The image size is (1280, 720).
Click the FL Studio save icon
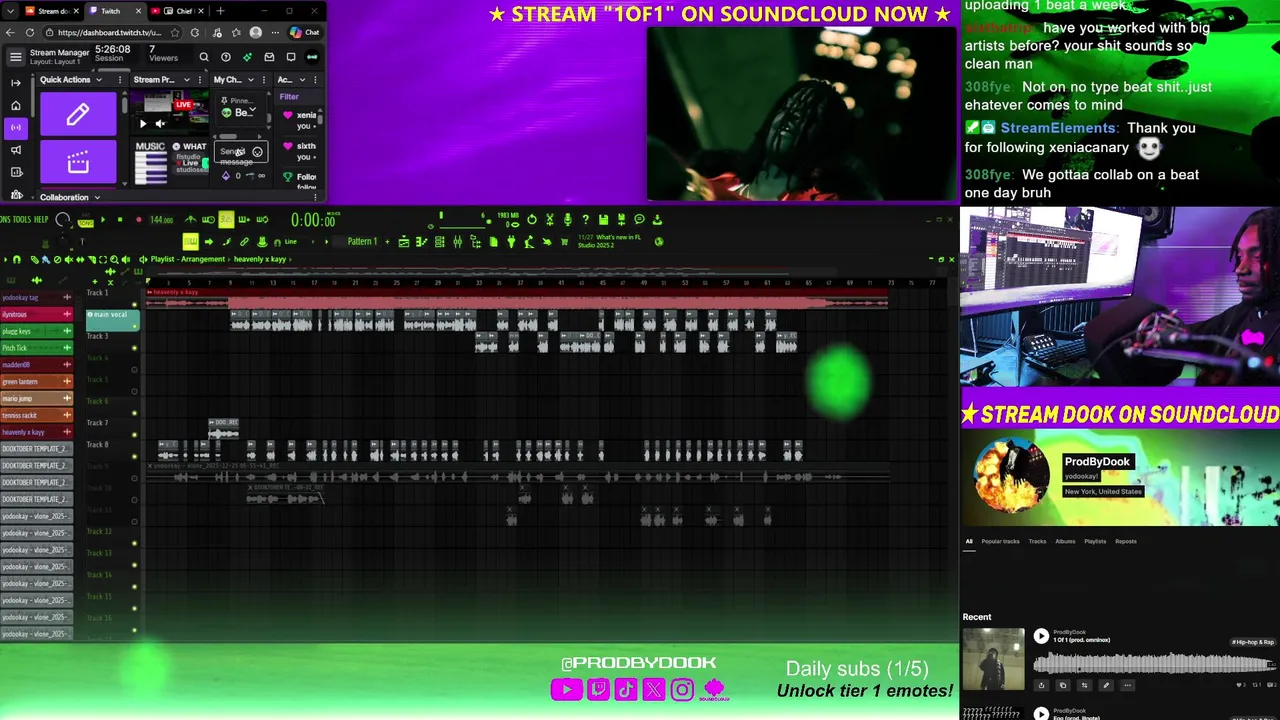(x=603, y=220)
